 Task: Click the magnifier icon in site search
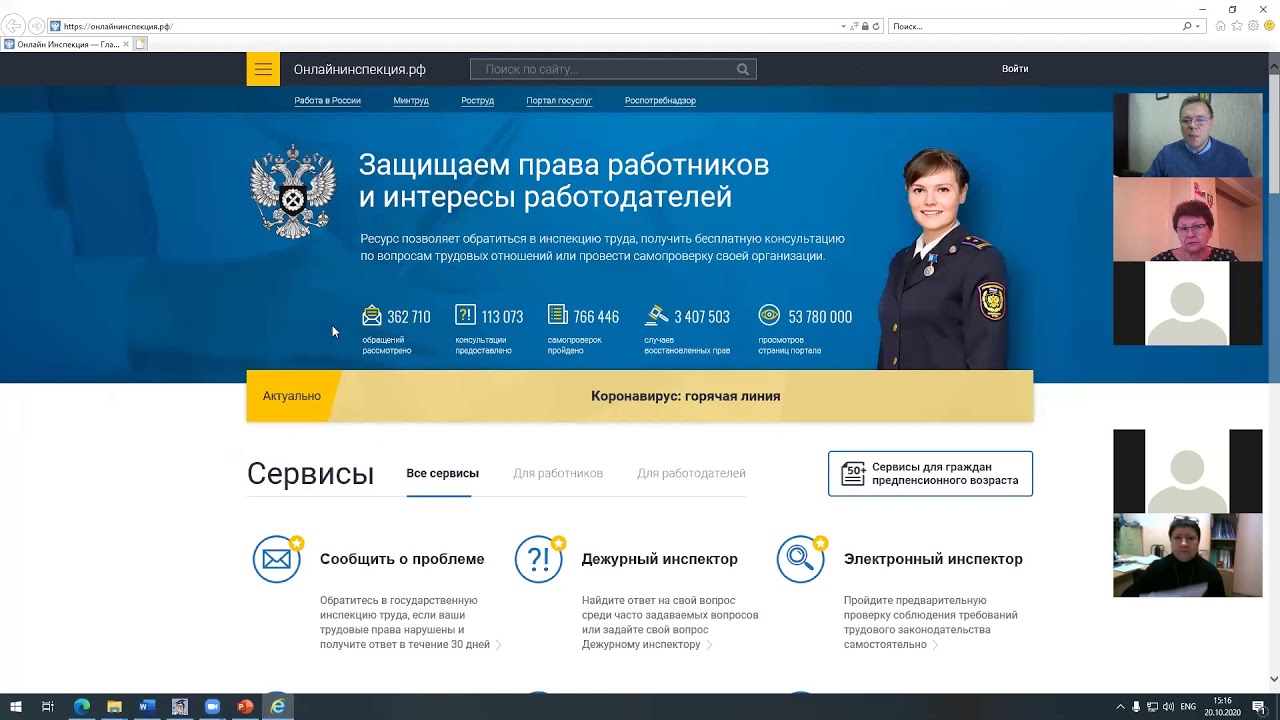[743, 69]
